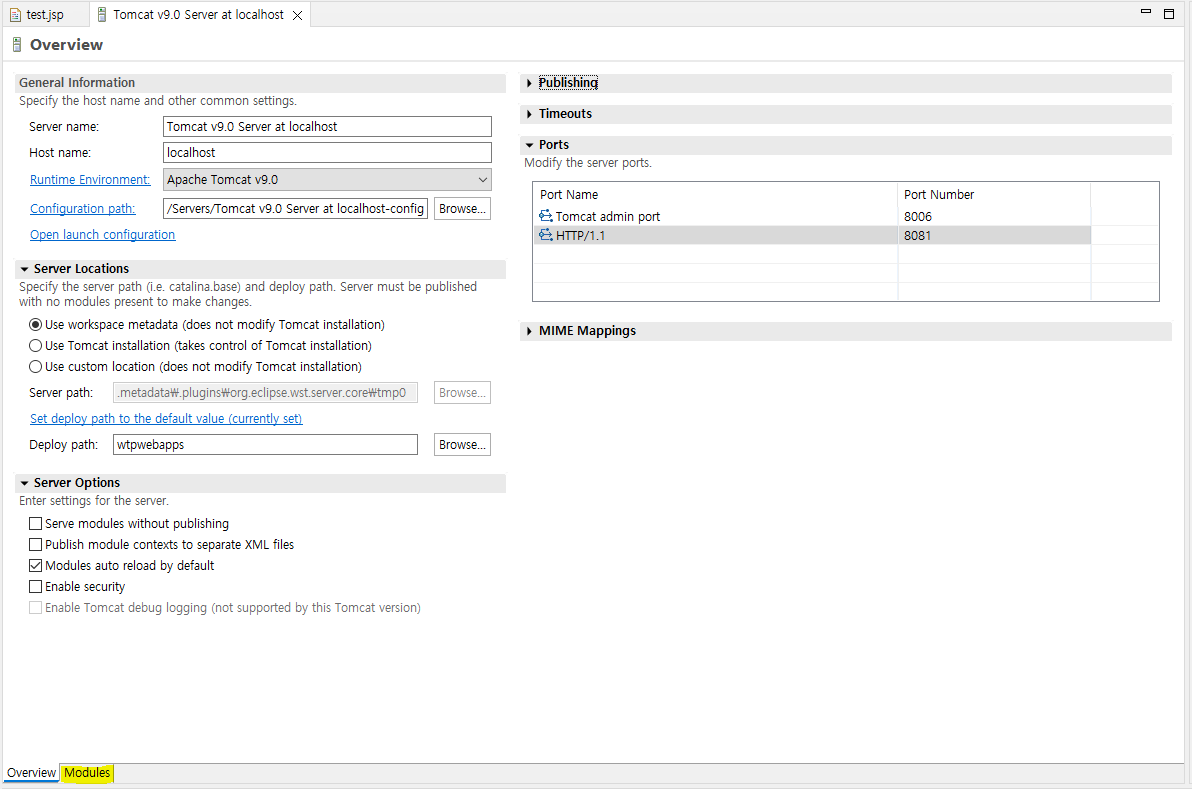Click the Deploy path text field

tap(265, 445)
